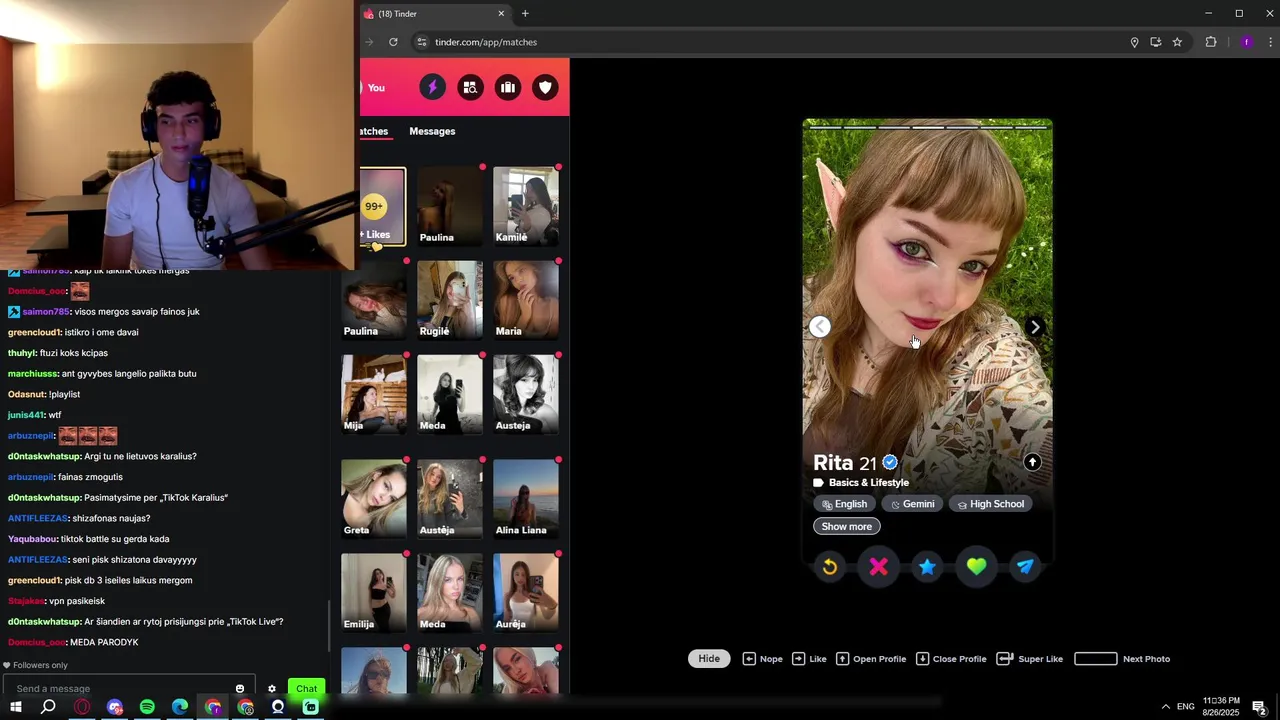Click the English language tag
The height and width of the screenshot is (720, 1280).
pos(844,504)
